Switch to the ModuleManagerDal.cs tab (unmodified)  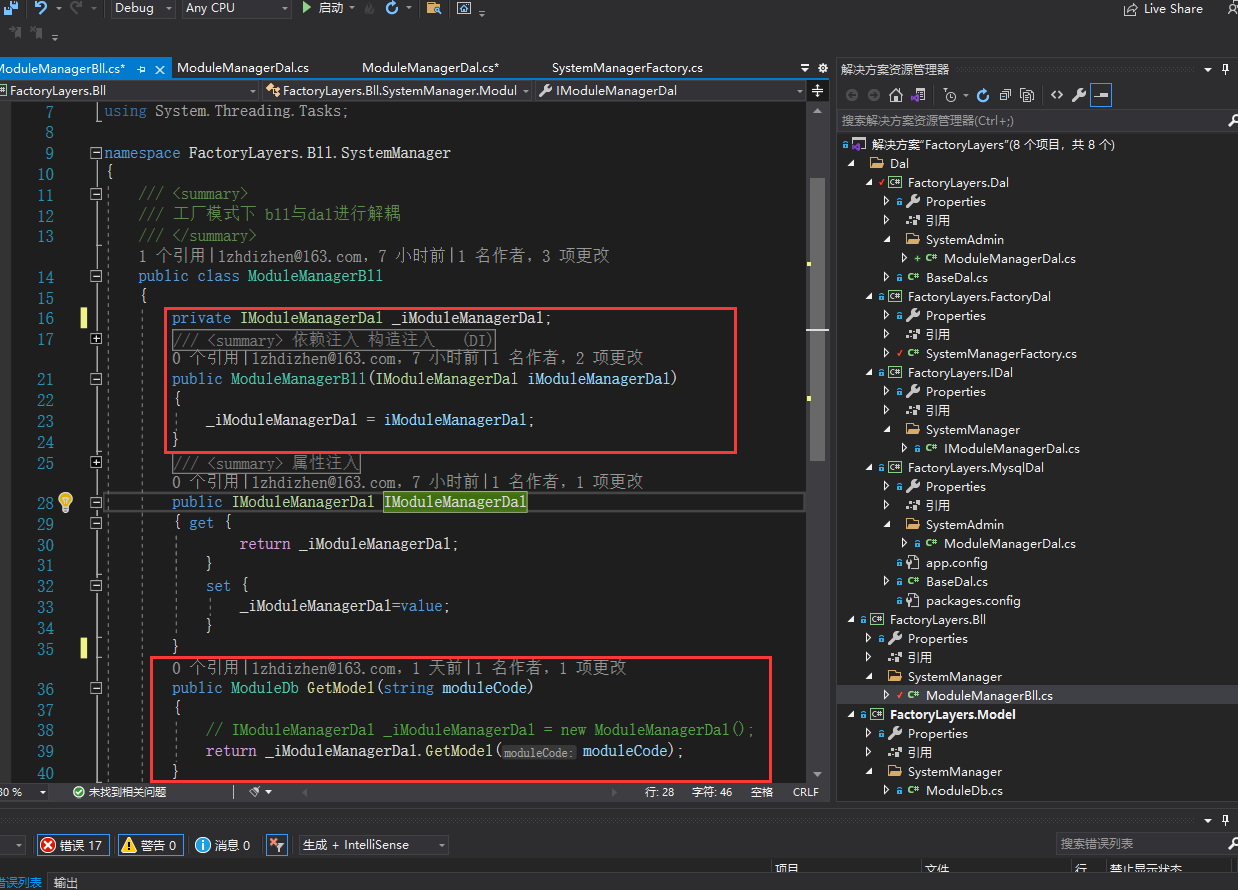(242, 68)
